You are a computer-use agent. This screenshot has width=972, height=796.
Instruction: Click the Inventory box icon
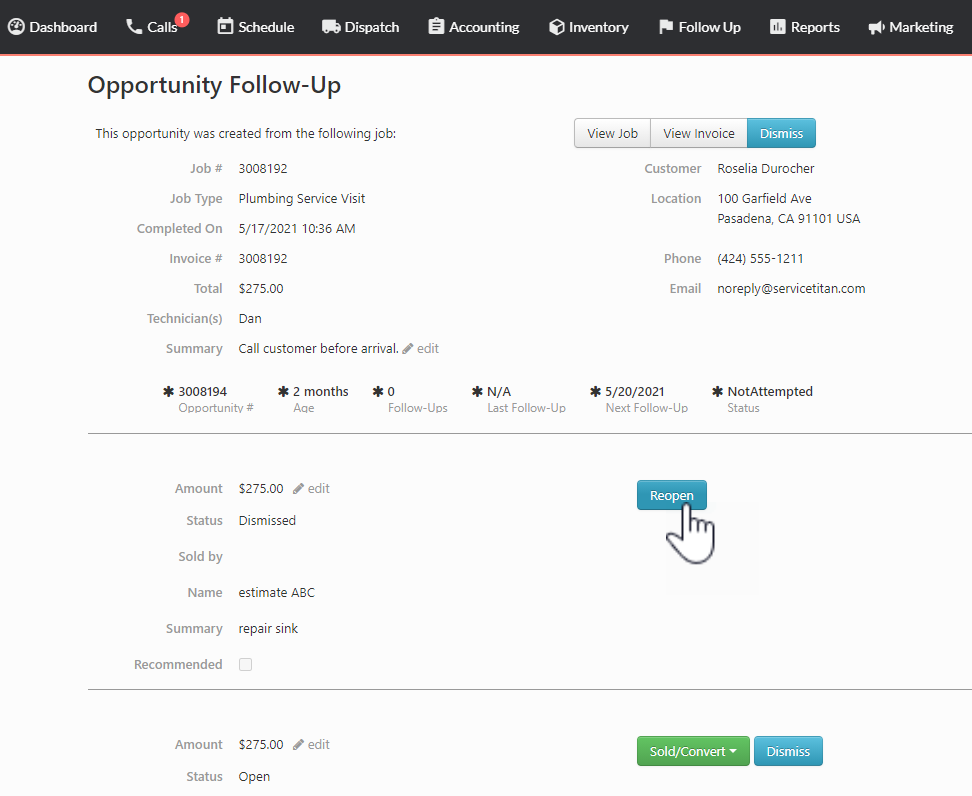(557, 27)
